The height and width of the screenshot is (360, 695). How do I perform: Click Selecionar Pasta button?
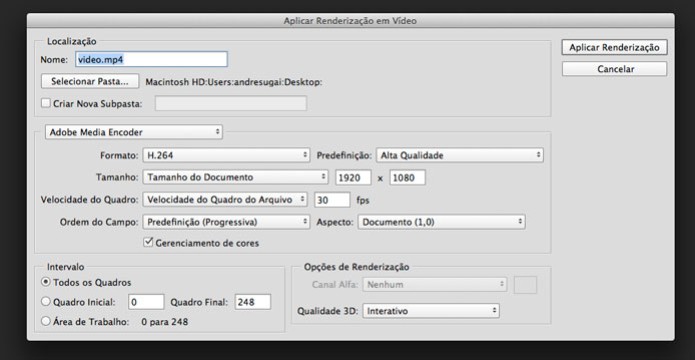(x=90, y=82)
